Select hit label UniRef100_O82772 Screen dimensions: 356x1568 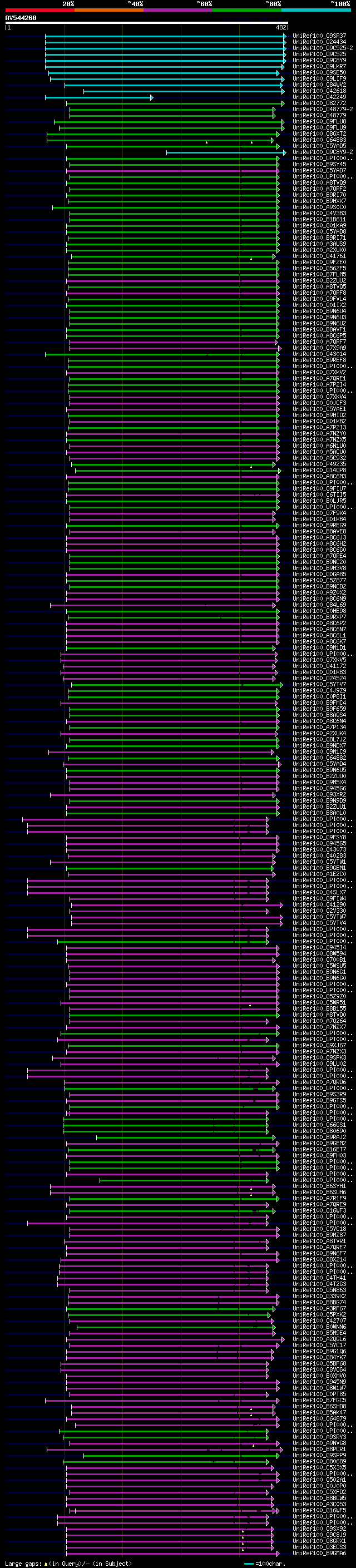319,103
